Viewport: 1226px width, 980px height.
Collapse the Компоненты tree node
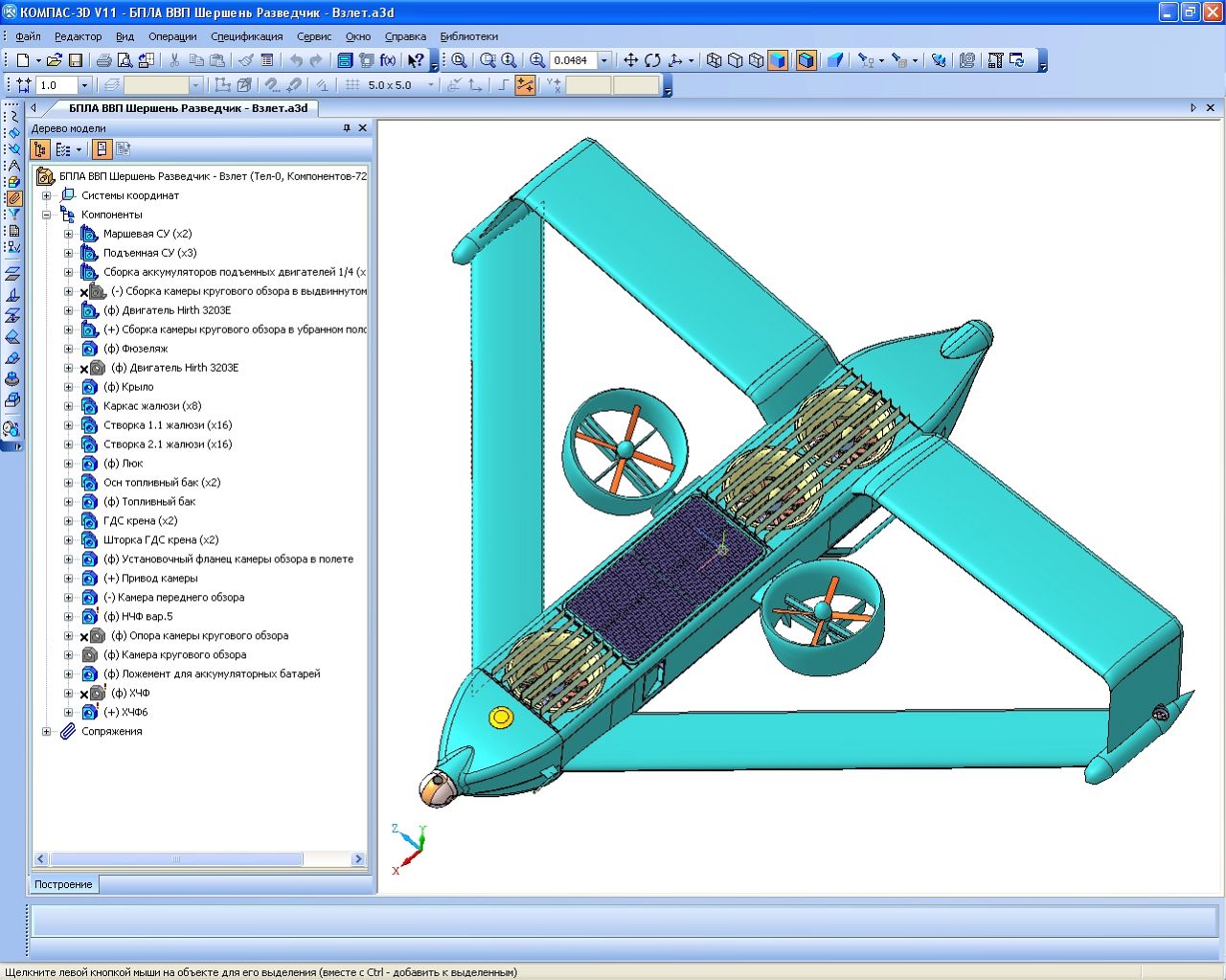[46, 215]
